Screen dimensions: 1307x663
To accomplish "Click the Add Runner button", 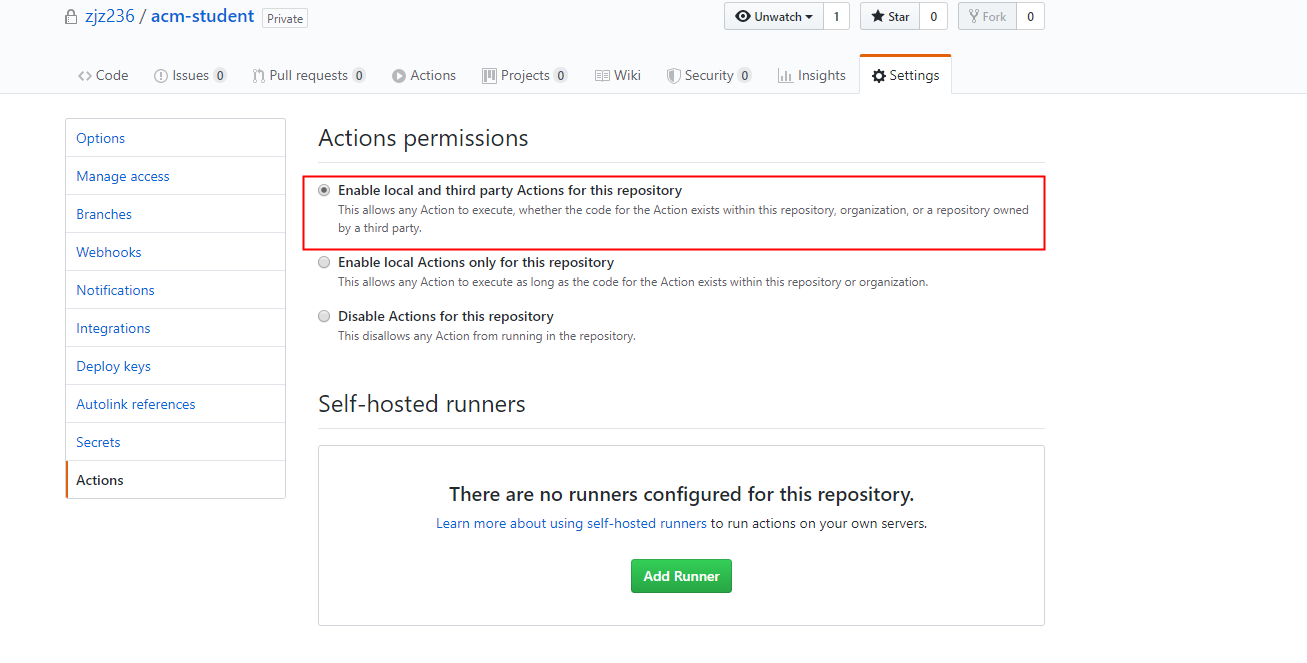I will click(x=681, y=576).
